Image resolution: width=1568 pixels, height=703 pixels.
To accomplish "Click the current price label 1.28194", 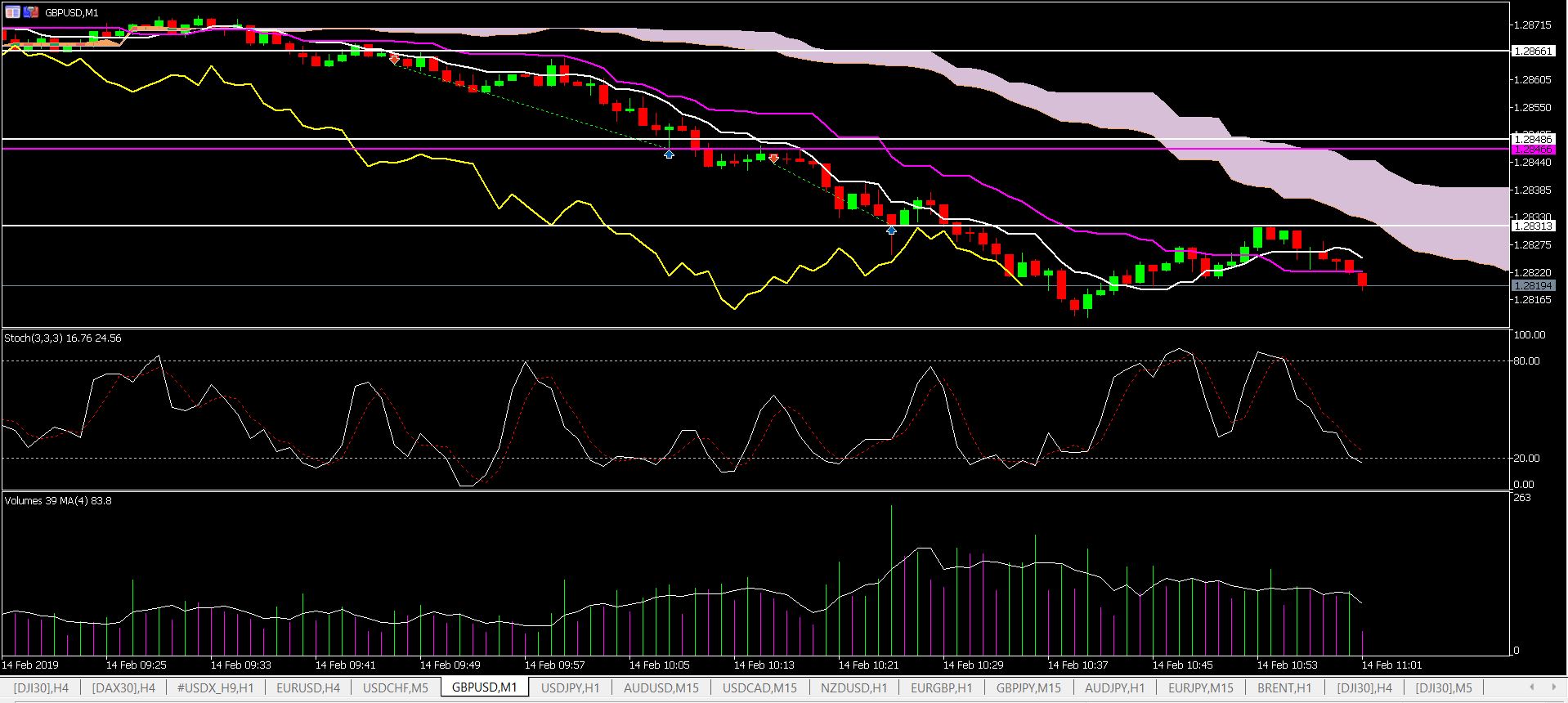I will (1533, 285).
